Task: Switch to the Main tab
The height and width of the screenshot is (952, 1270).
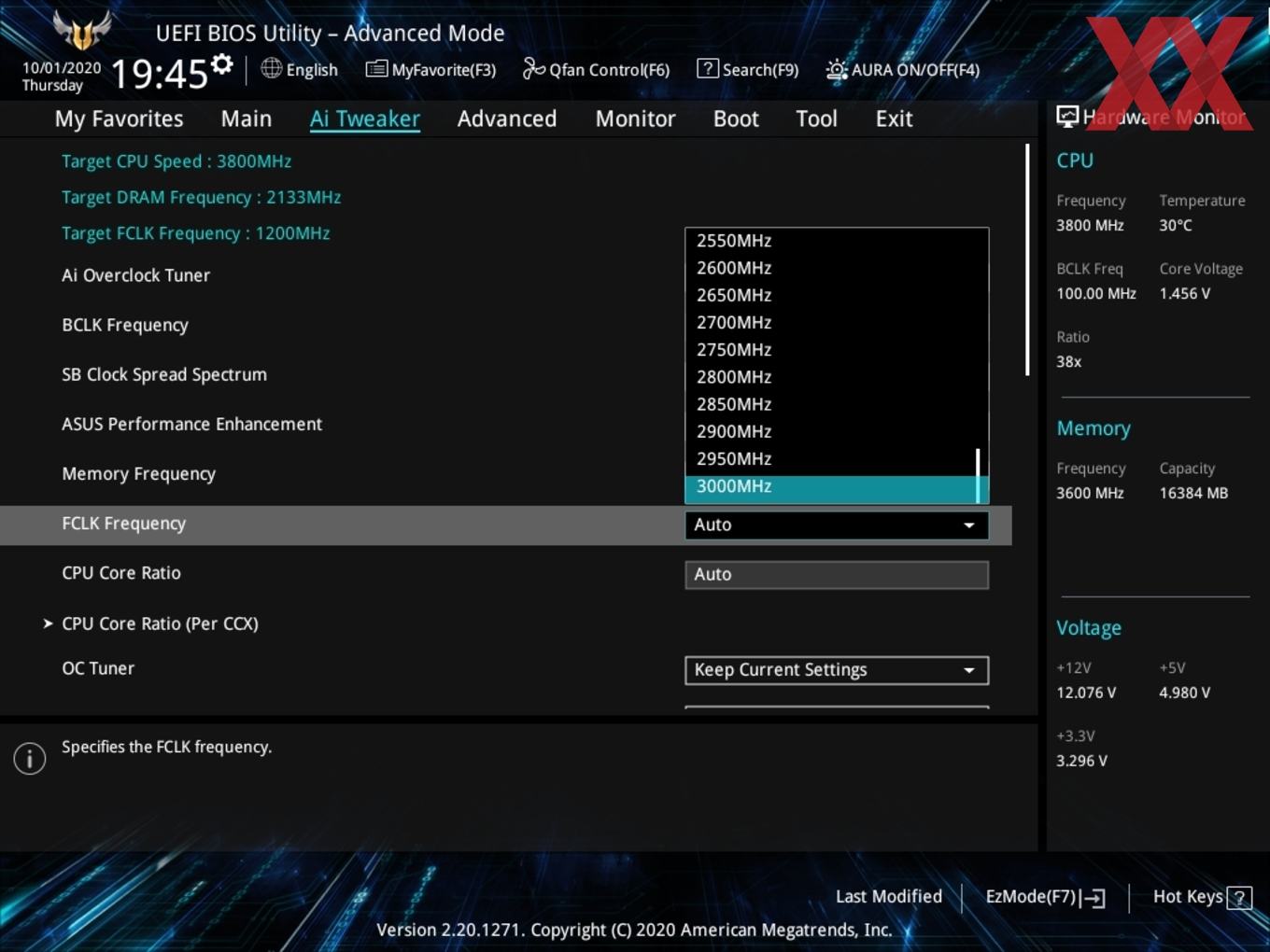Action: tap(247, 119)
